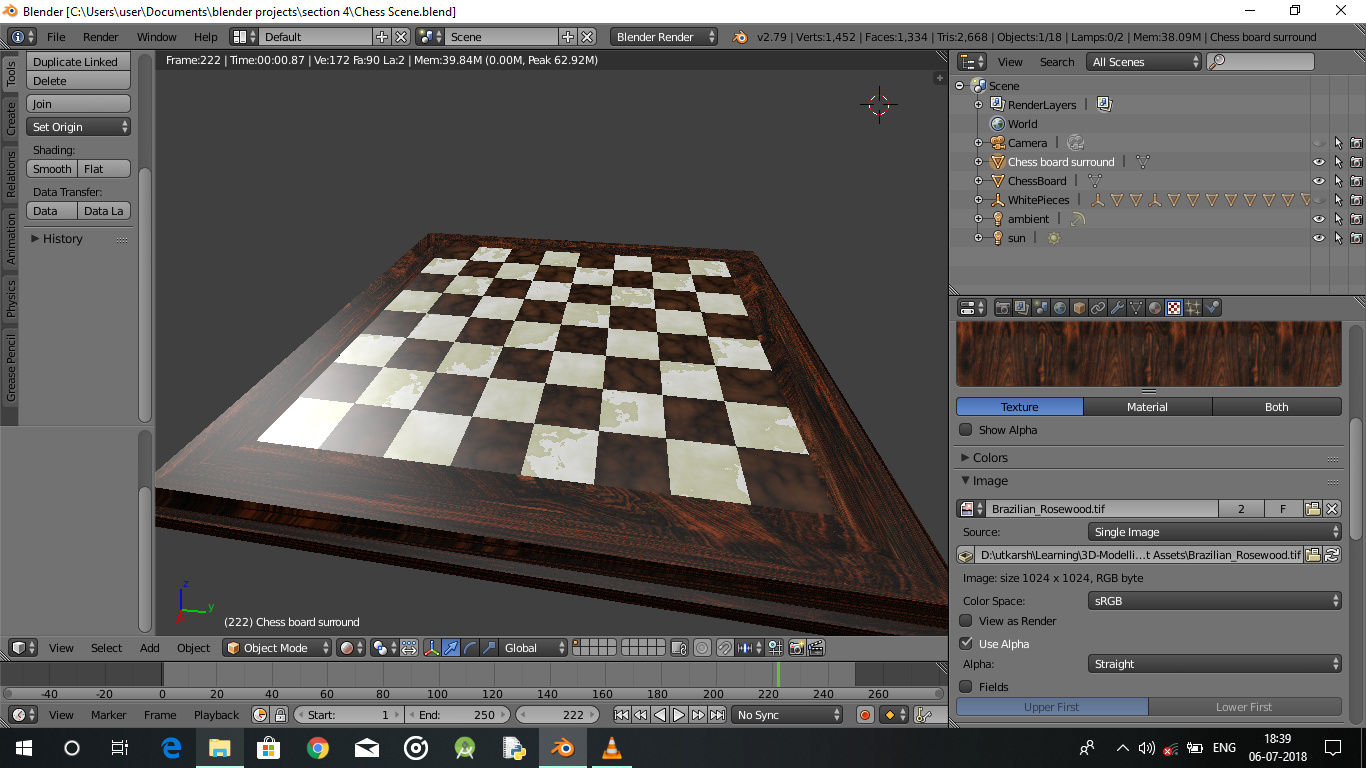Toggle the manipulator on/off button
Screen dimensions: 1366x768
click(432, 648)
